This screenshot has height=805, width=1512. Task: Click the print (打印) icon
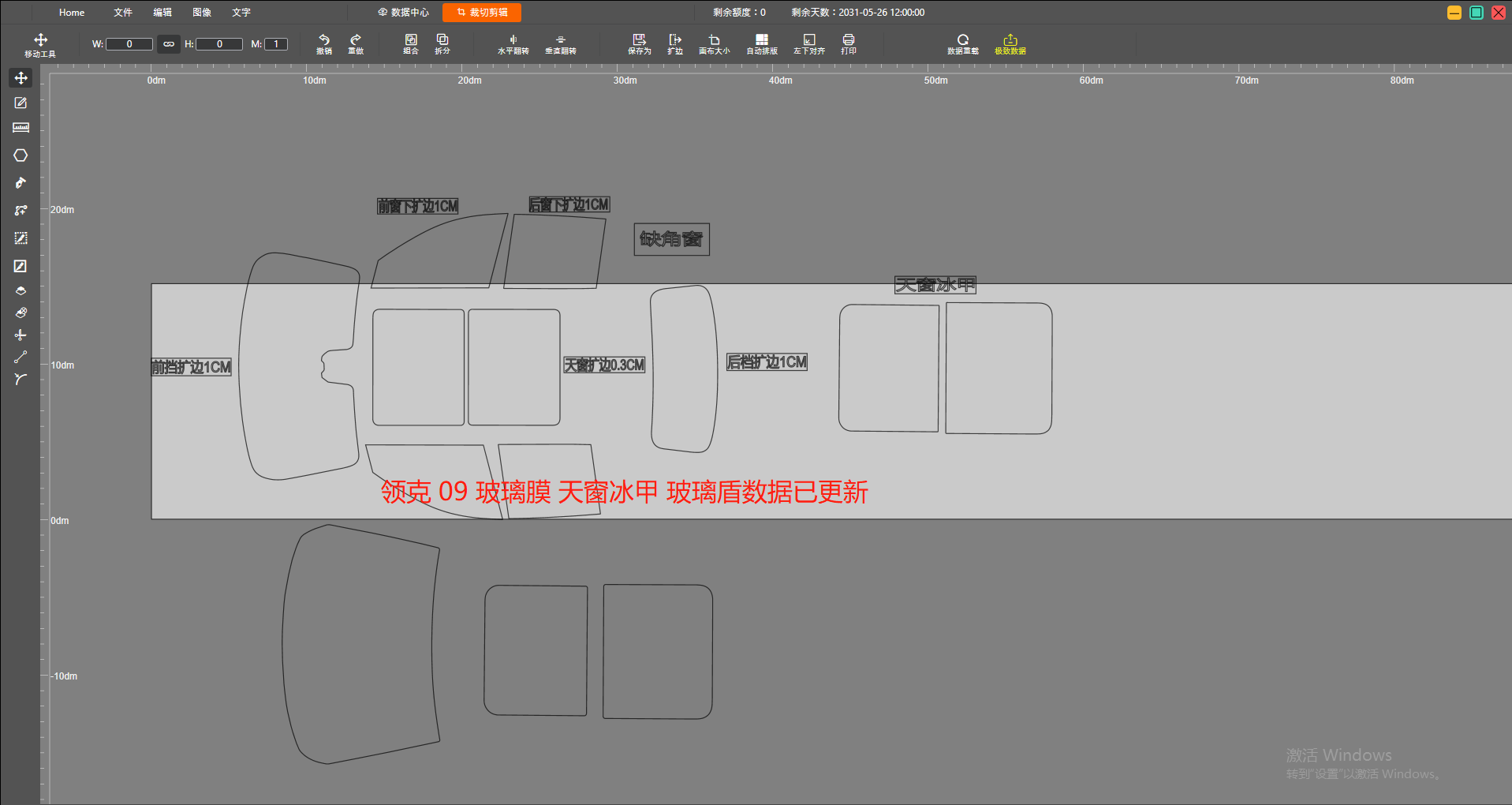[x=849, y=44]
